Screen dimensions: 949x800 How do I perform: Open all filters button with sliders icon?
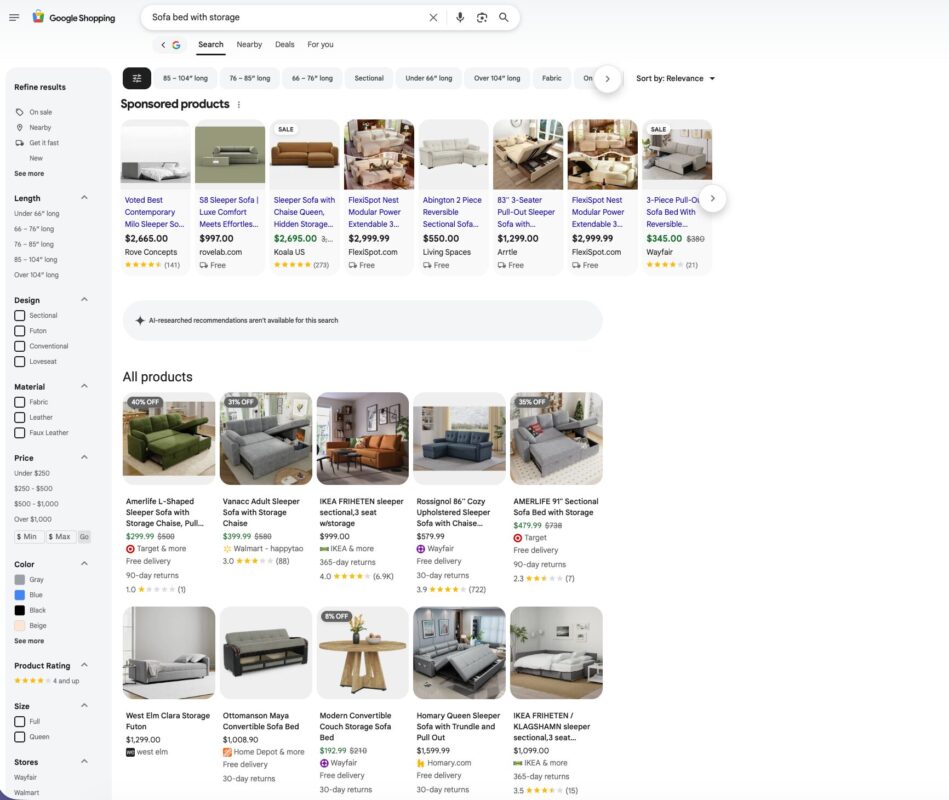[137, 78]
